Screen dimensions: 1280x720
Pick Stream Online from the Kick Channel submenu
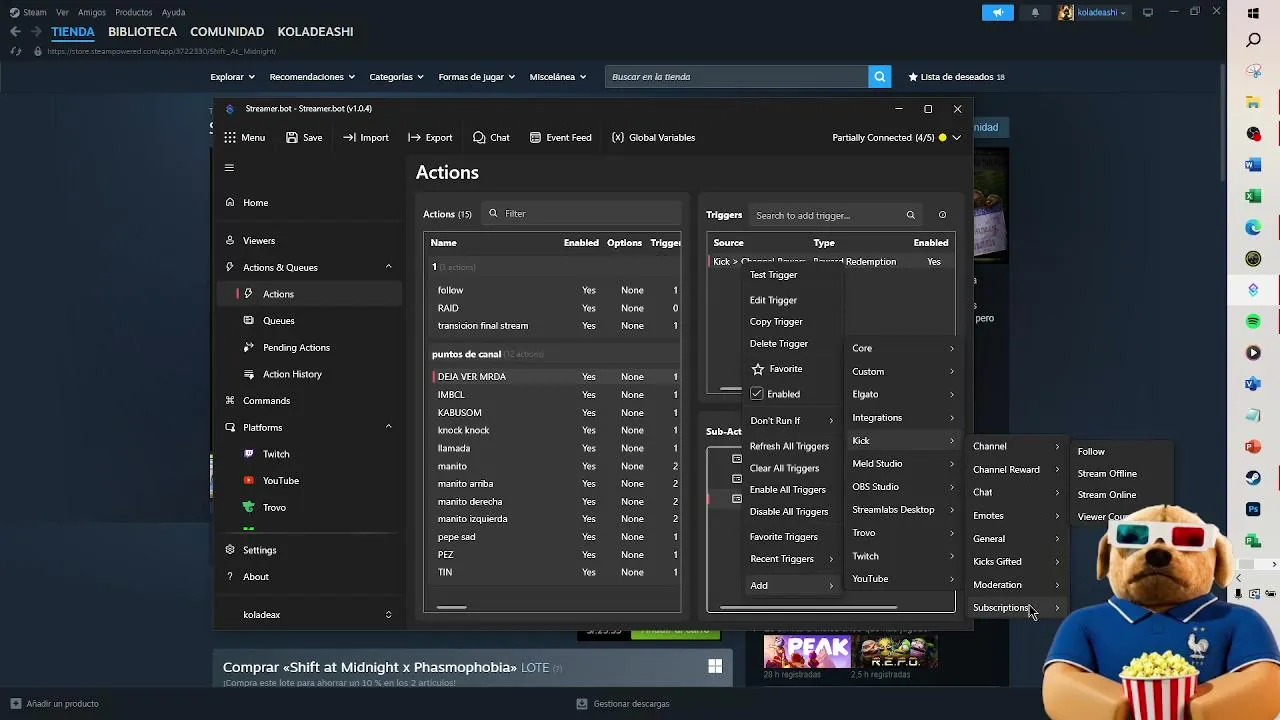[1107, 495]
